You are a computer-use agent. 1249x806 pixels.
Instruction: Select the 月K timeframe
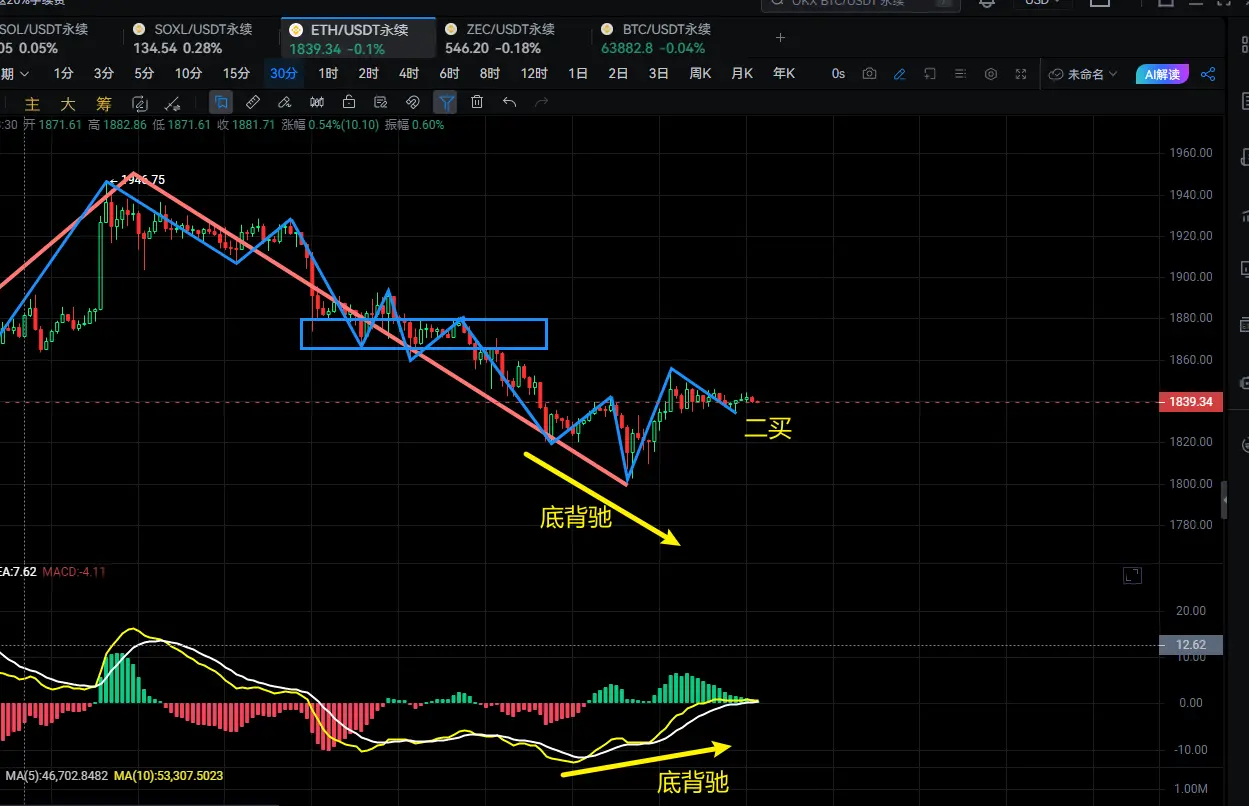742,74
